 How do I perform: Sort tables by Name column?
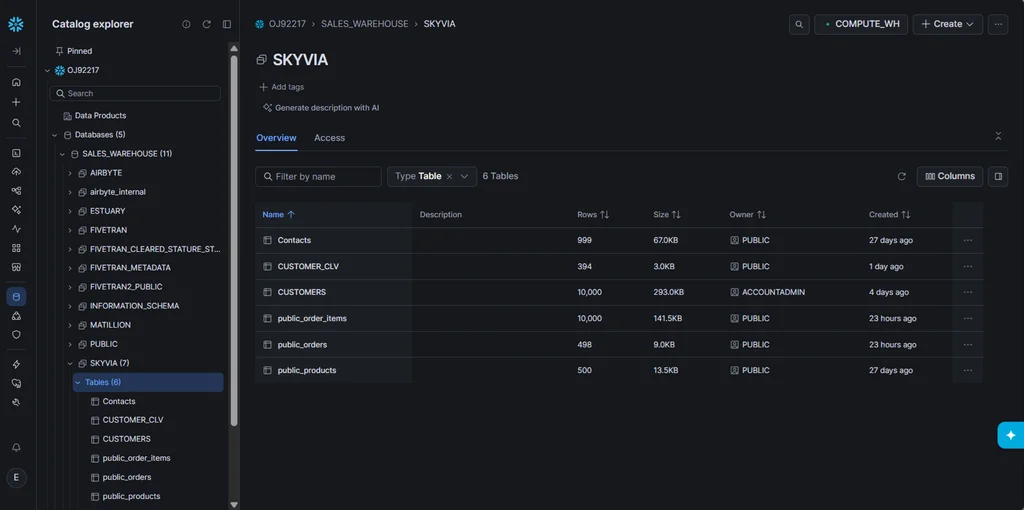[x=279, y=214]
